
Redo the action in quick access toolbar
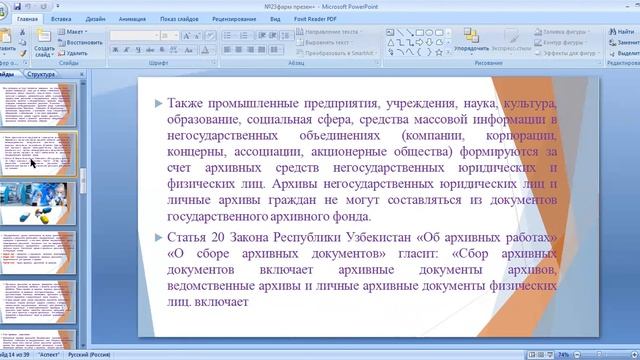tap(43, 7)
